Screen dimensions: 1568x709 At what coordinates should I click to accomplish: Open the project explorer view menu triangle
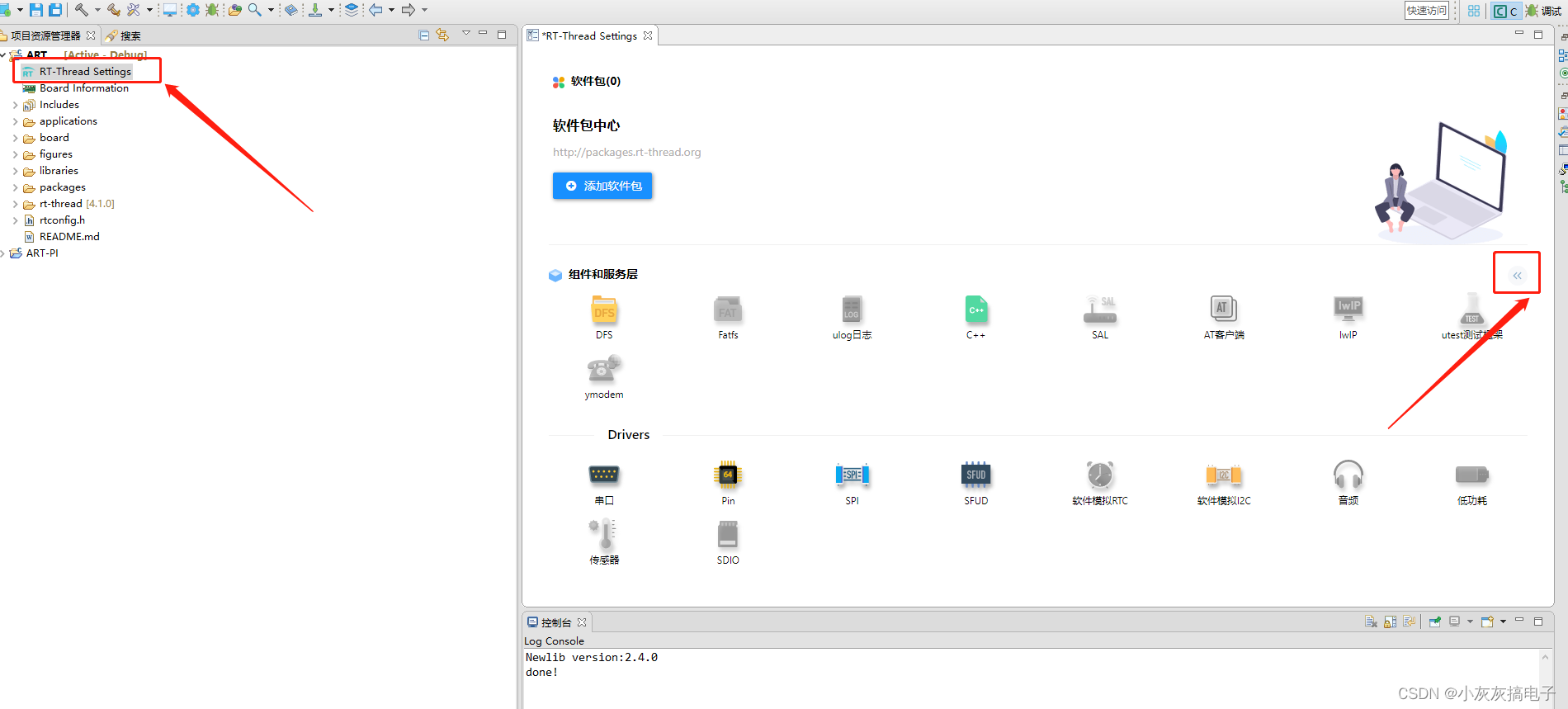466,34
